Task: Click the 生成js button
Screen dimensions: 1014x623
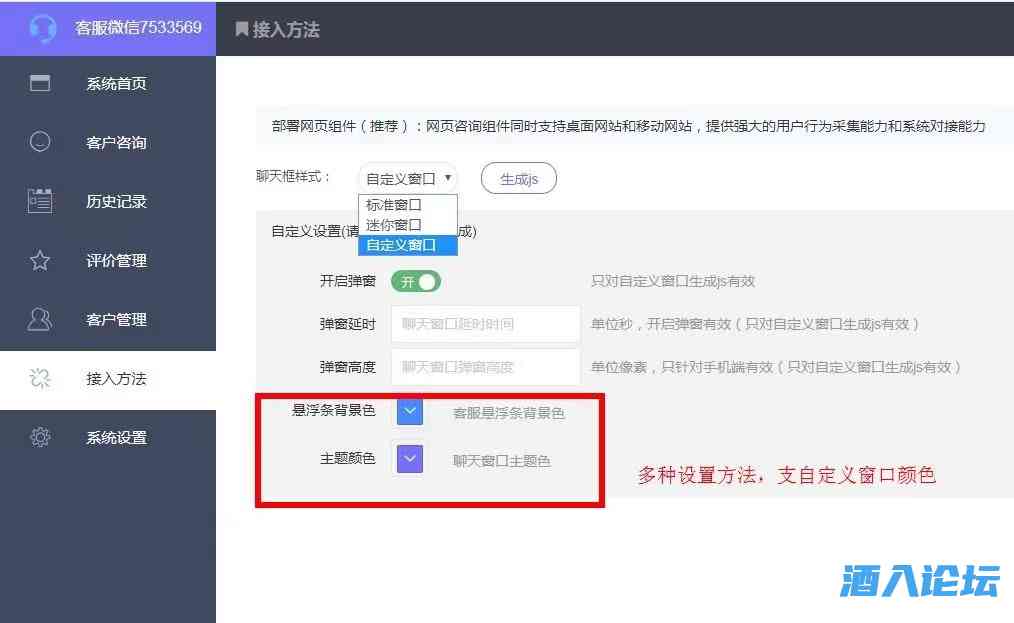Action: pyautogui.click(x=518, y=177)
